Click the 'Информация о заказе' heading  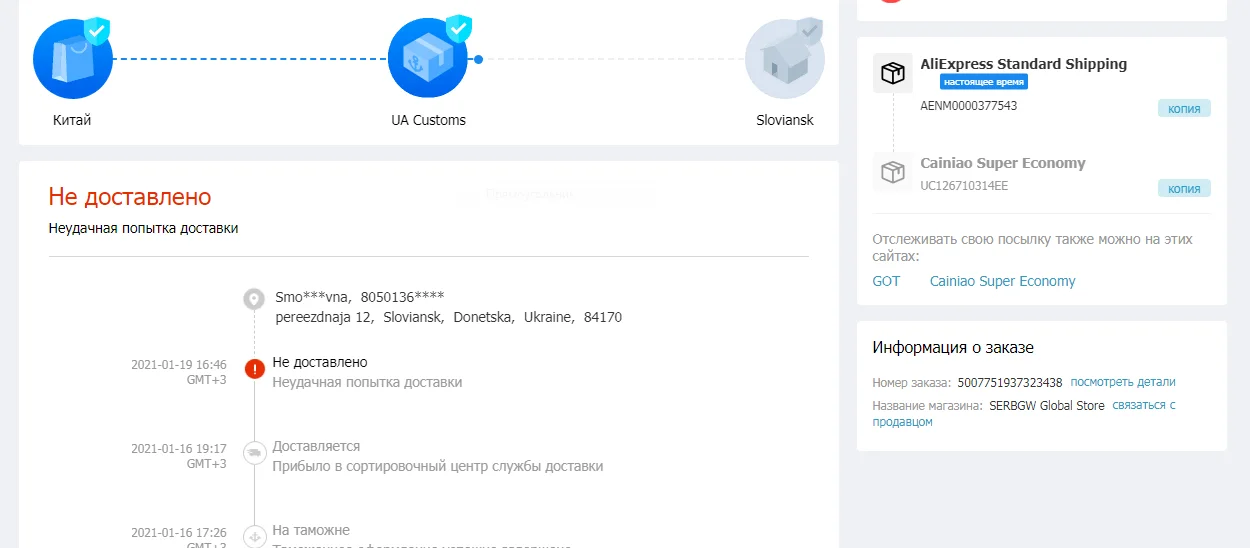tap(953, 348)
